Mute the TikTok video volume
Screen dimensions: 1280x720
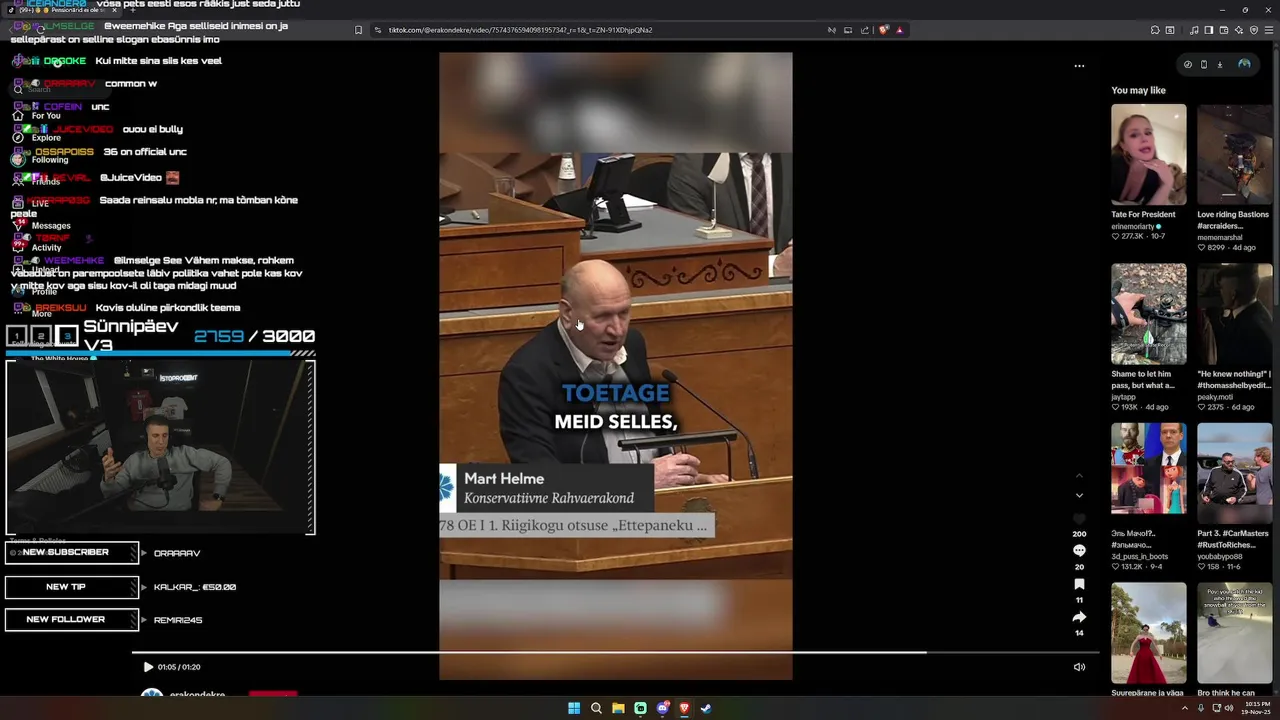(1079, 667)
